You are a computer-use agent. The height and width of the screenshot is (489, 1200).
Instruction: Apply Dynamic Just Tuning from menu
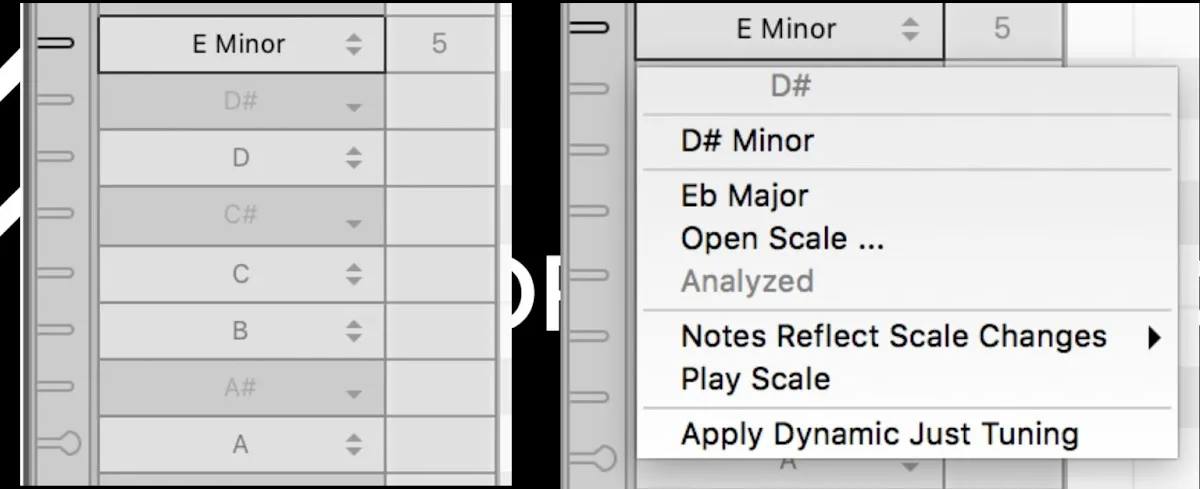(x=879, y=435)
